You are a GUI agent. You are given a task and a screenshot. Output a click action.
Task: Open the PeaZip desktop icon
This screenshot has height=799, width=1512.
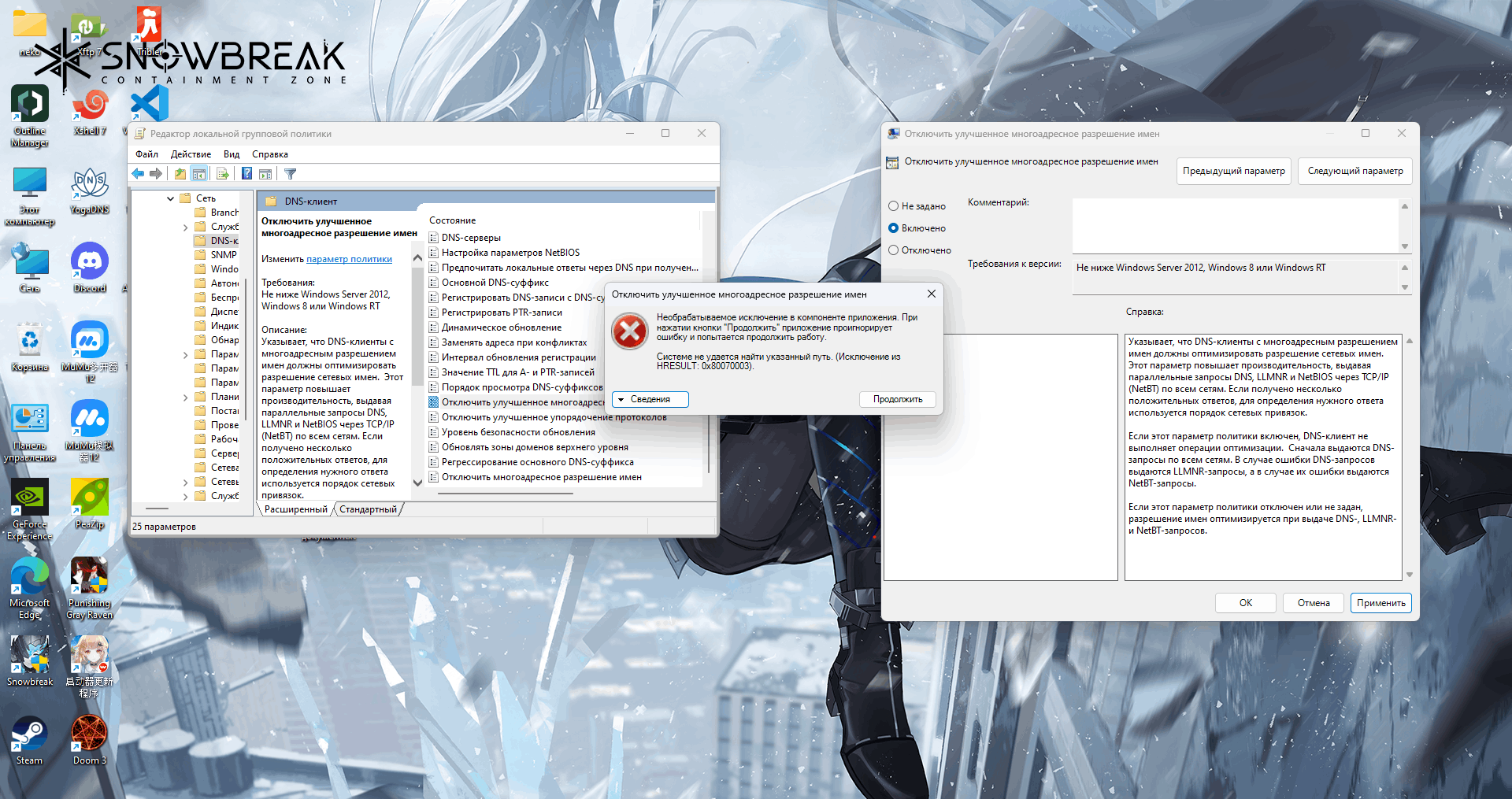click(90, 504)
